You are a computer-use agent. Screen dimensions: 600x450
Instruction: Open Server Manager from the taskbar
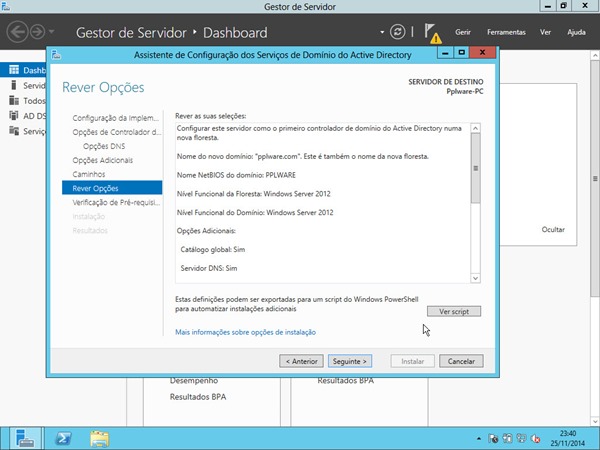[x=25, y=439]
